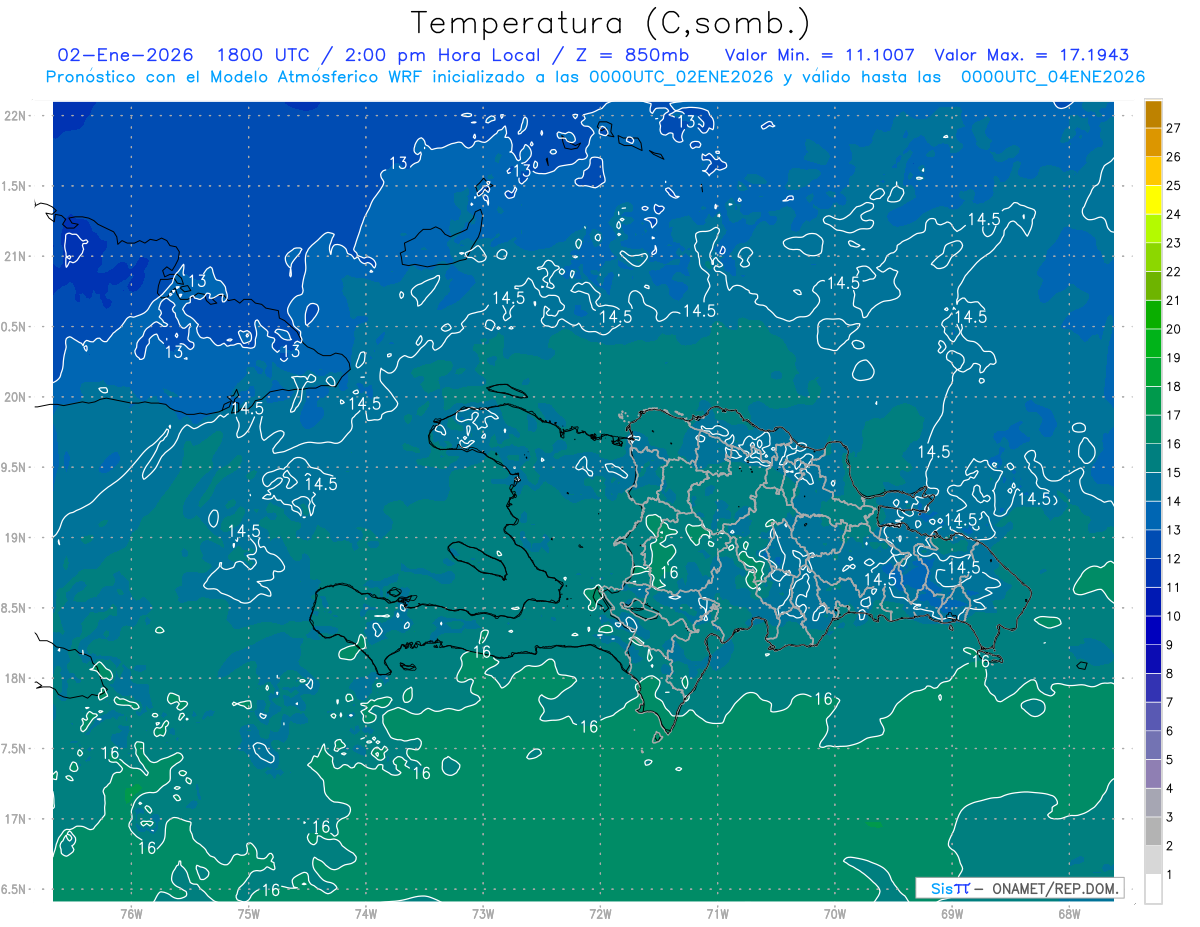The width and height of the screenshot is (1200, 927).
Task: Click the white swatch below label 1
Action: (x=1153, y=889)
